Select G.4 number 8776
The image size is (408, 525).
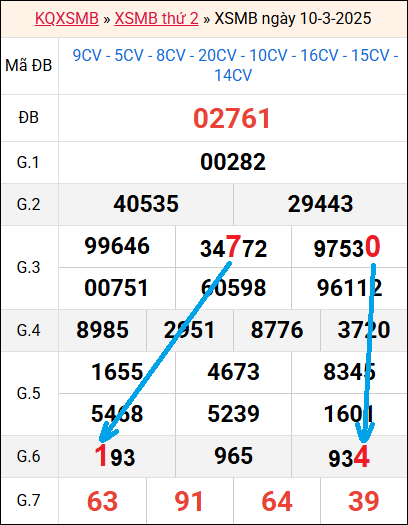[277, 330]
